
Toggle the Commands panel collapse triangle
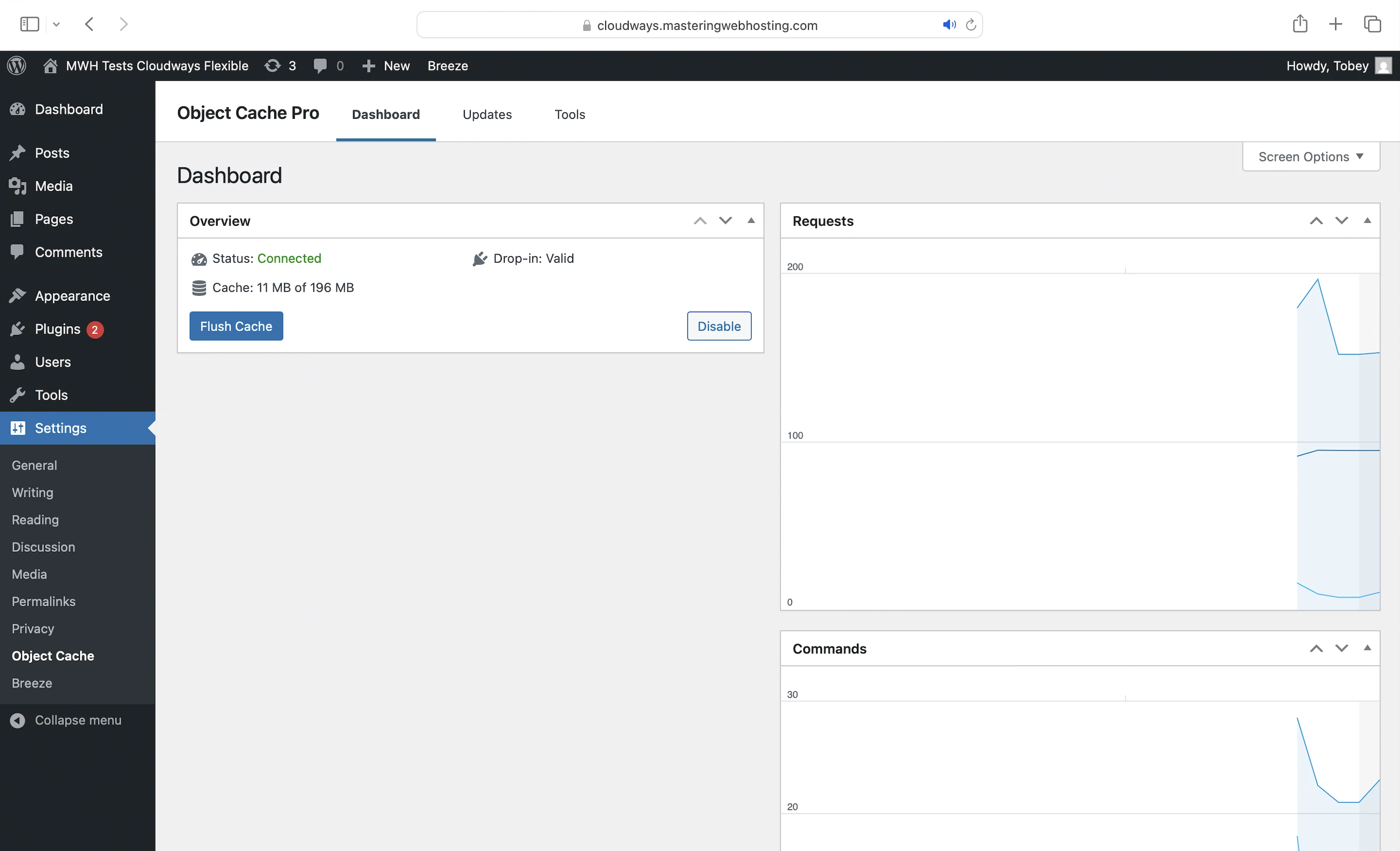click(x=1367, y=648)
